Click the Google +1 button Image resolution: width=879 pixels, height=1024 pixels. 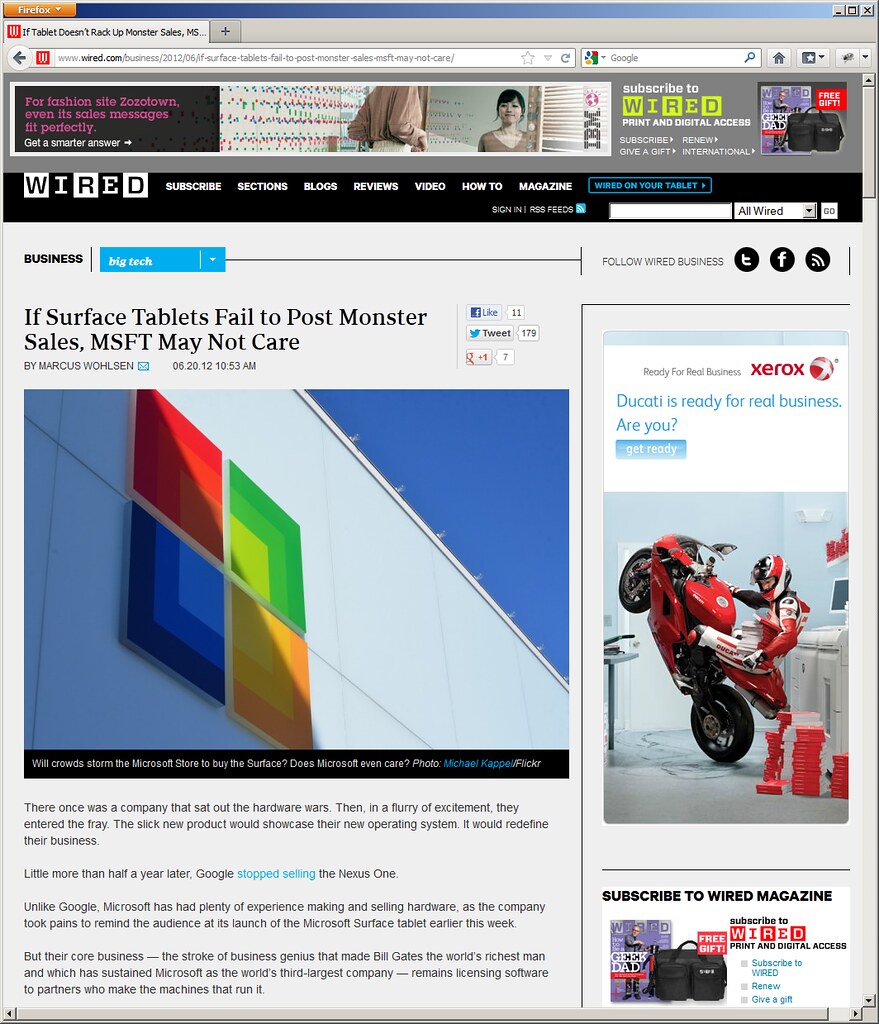[x=477, y=357]
